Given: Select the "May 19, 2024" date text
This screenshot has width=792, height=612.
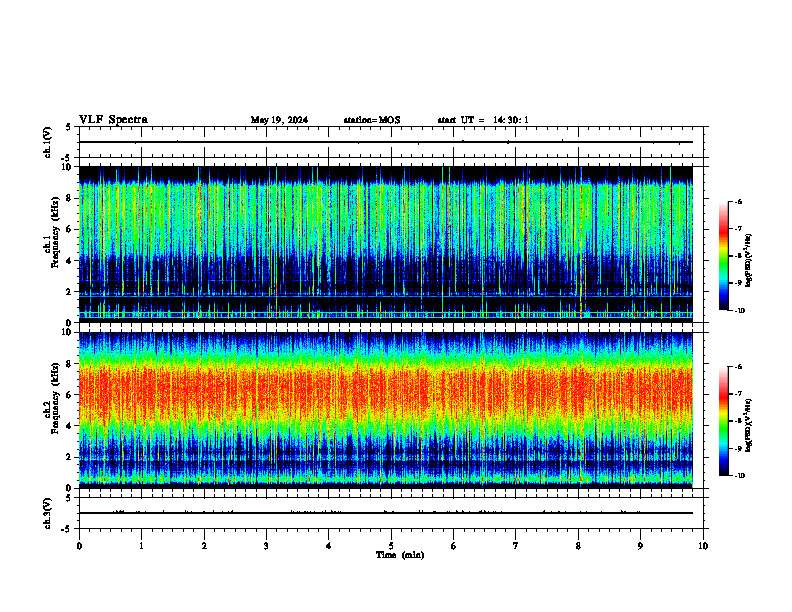Looking at the screenshot, I should [279, 120].
